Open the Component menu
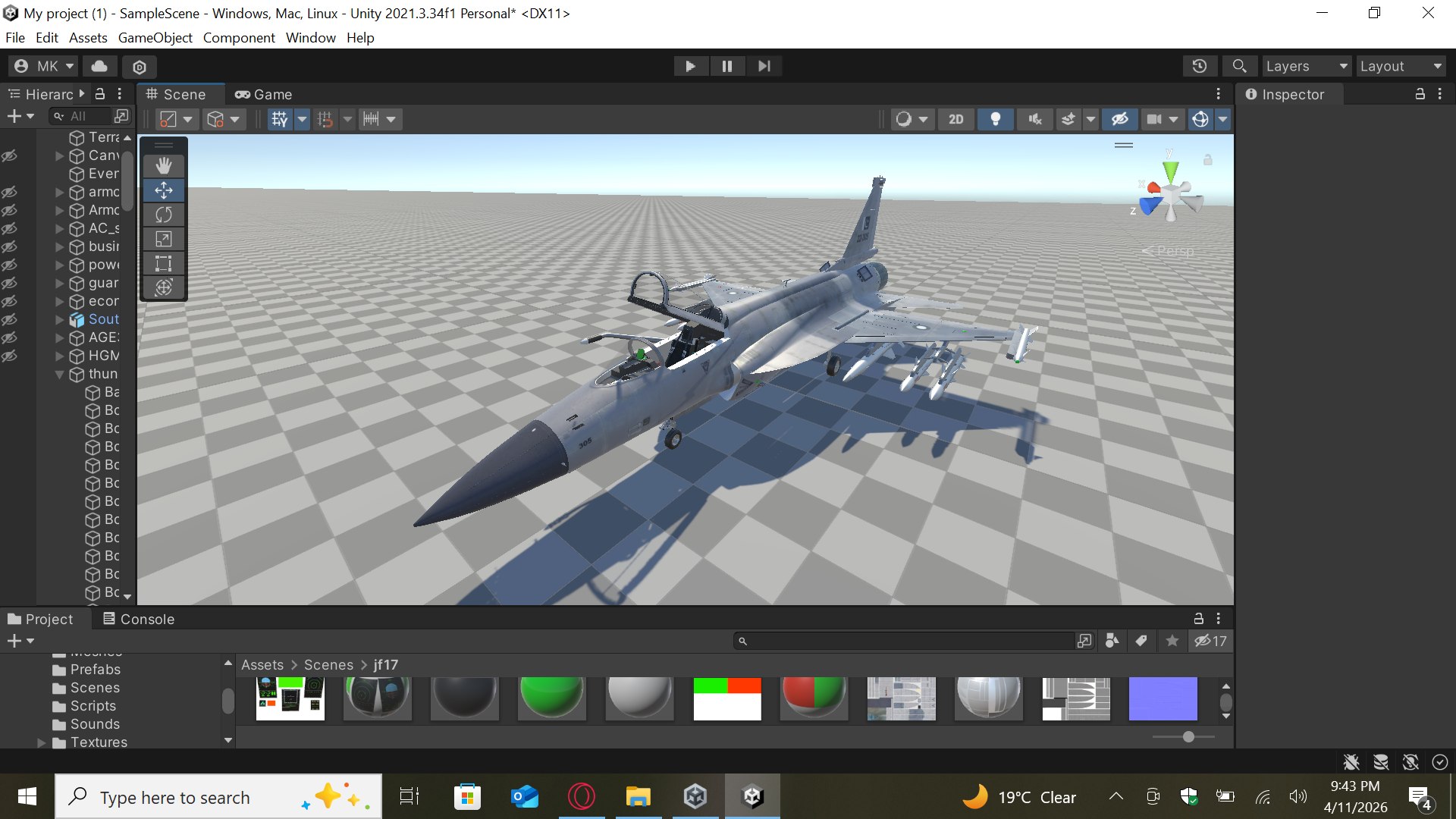 coord(239,38)
